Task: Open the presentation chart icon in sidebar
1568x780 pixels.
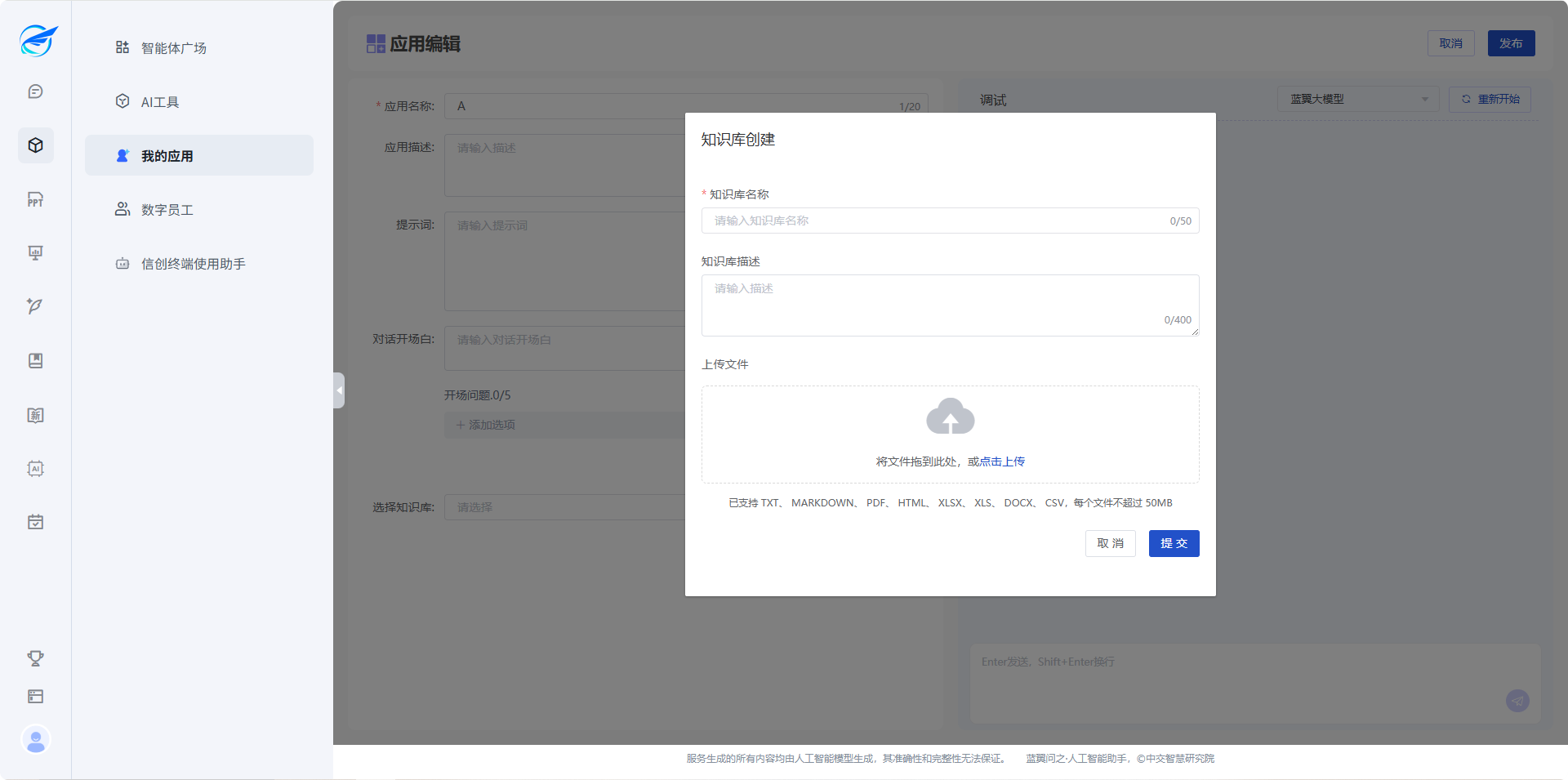Action: [x=35, y=253]
